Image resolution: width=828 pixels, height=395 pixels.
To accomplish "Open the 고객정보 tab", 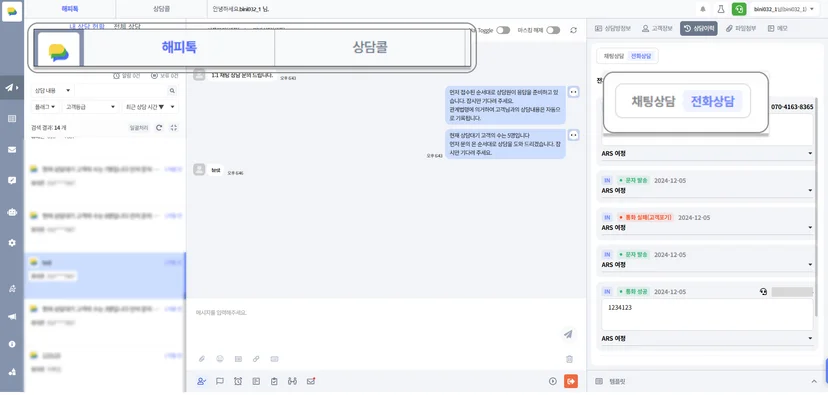I will coord(657,29).
